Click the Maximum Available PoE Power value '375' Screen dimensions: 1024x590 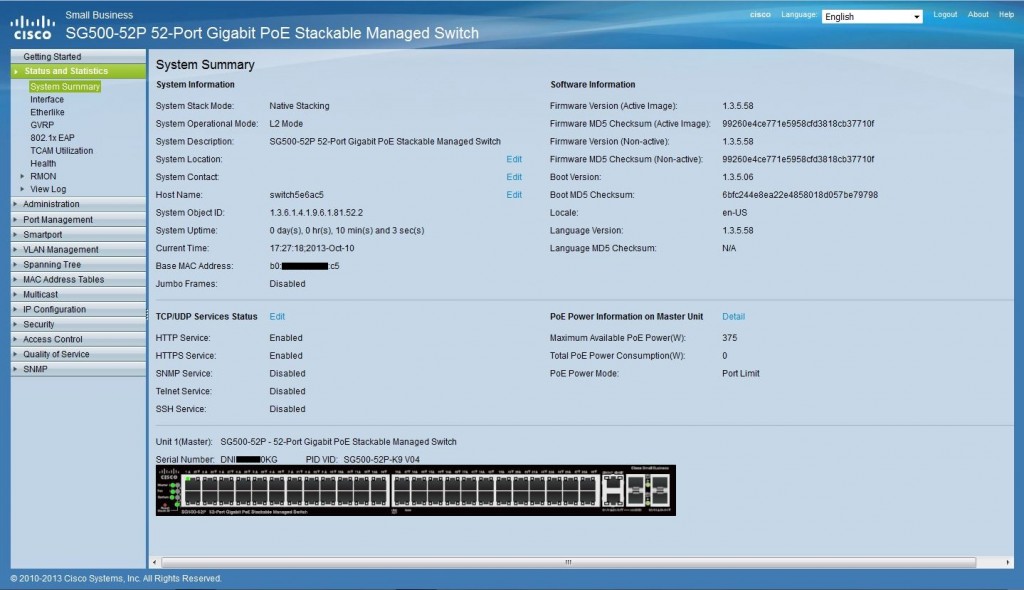[729, 338]
